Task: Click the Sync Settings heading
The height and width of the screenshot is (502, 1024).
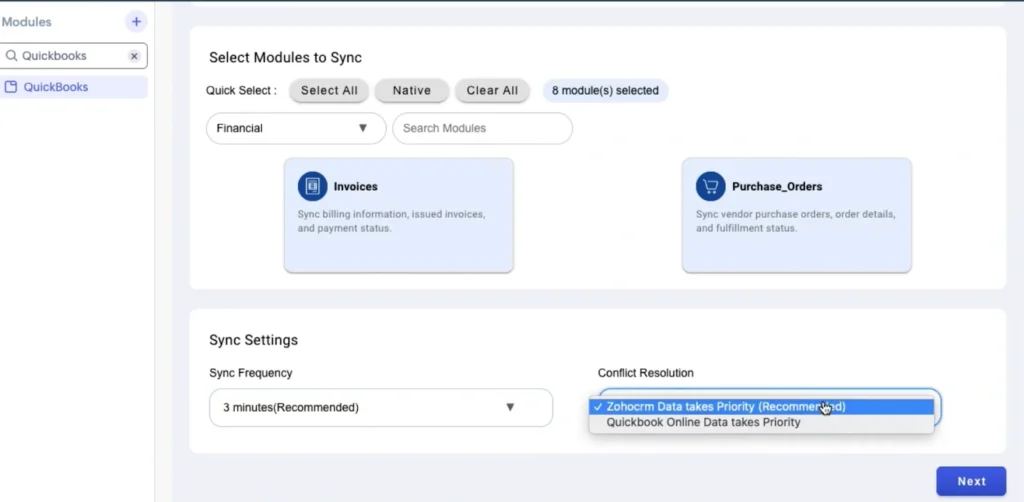Action: (x=253, y=340)
